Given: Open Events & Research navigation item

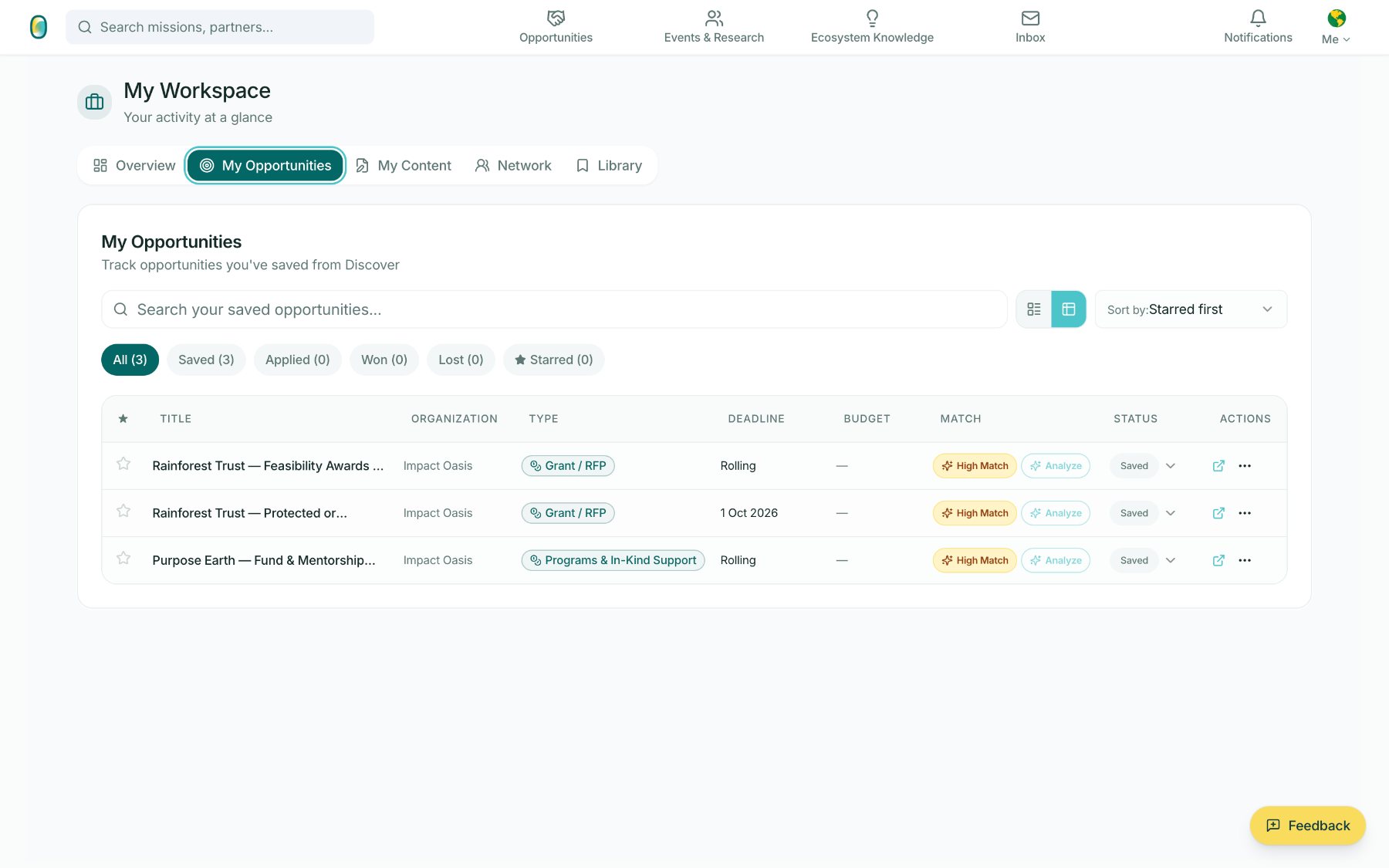Looking at the screenshot, I should click(x=714, y=27).
